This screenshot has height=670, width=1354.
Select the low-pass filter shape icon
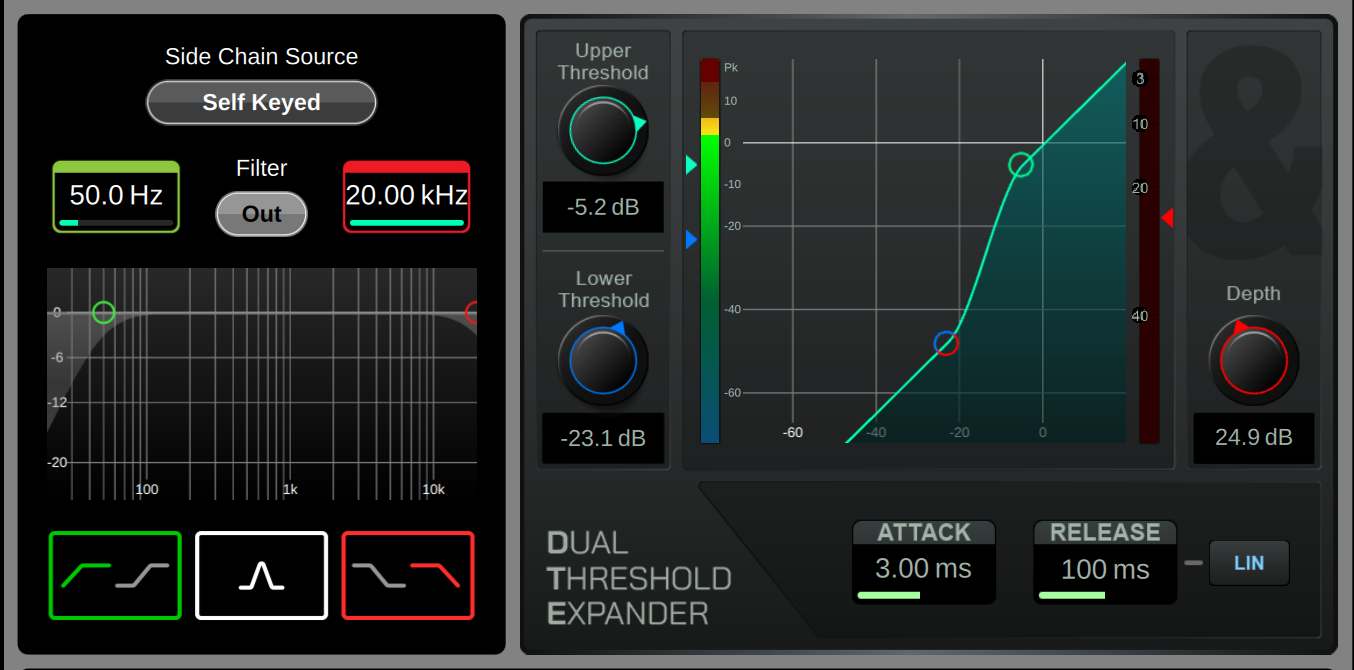pos(408,576)
